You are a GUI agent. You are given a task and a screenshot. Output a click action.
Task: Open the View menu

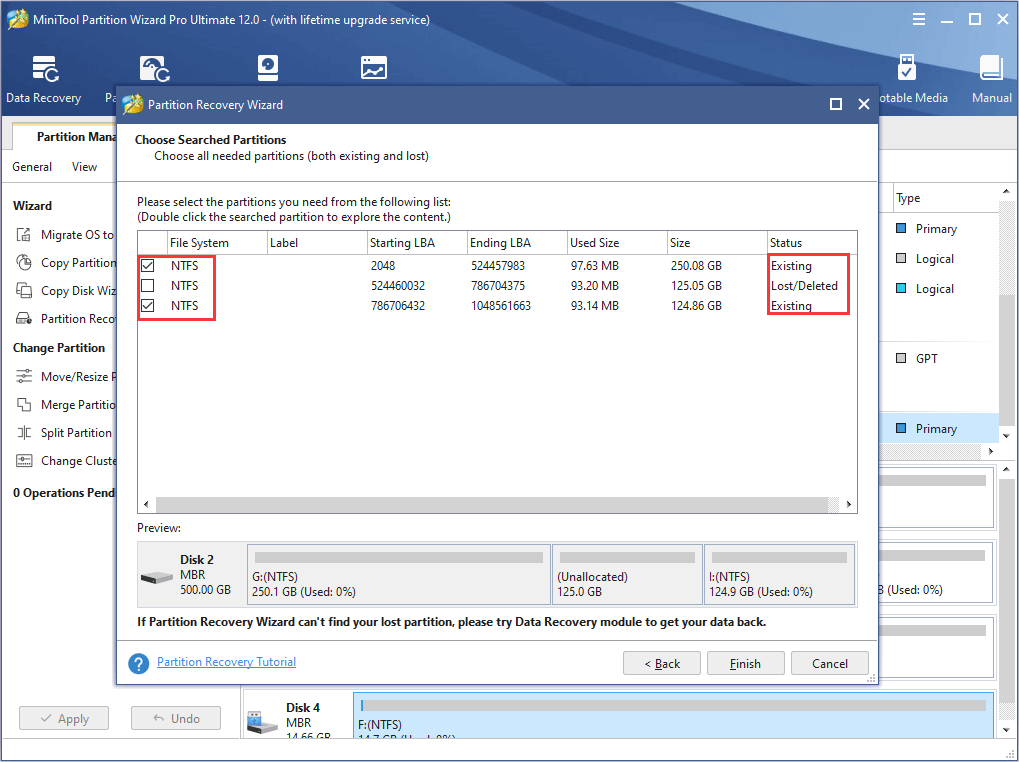click(84, 167)
